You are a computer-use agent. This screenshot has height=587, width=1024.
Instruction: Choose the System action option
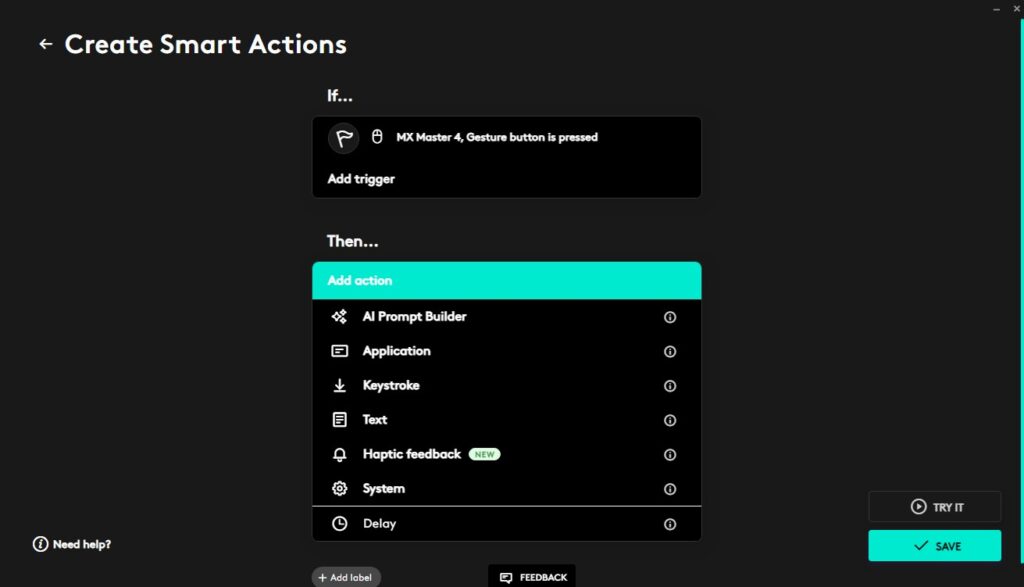pos(383,489)
